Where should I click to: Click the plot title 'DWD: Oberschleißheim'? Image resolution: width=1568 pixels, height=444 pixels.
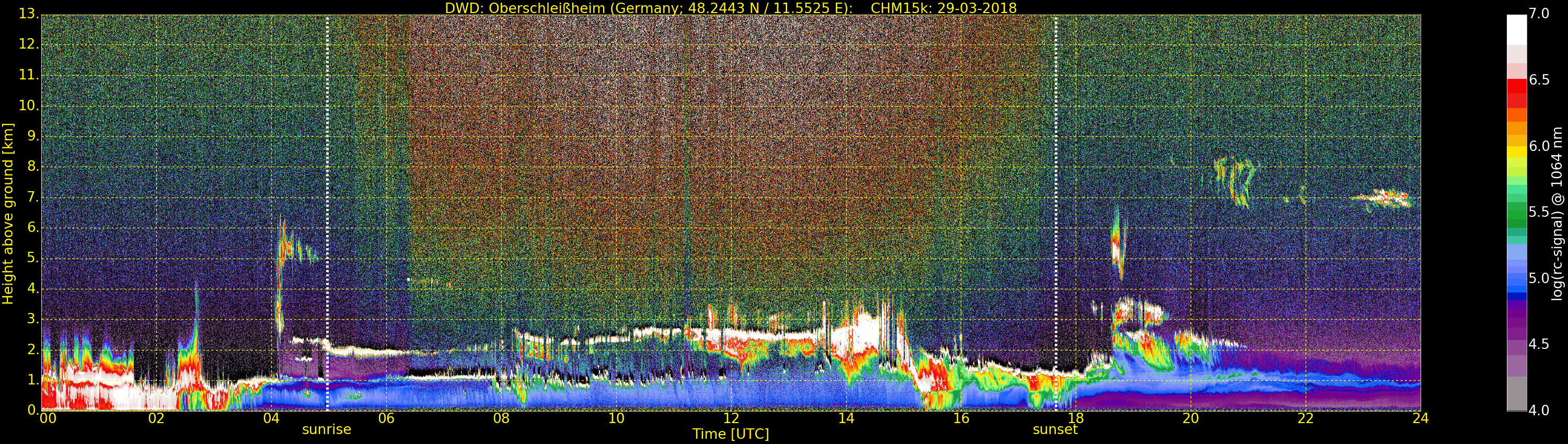coord(525,8)
